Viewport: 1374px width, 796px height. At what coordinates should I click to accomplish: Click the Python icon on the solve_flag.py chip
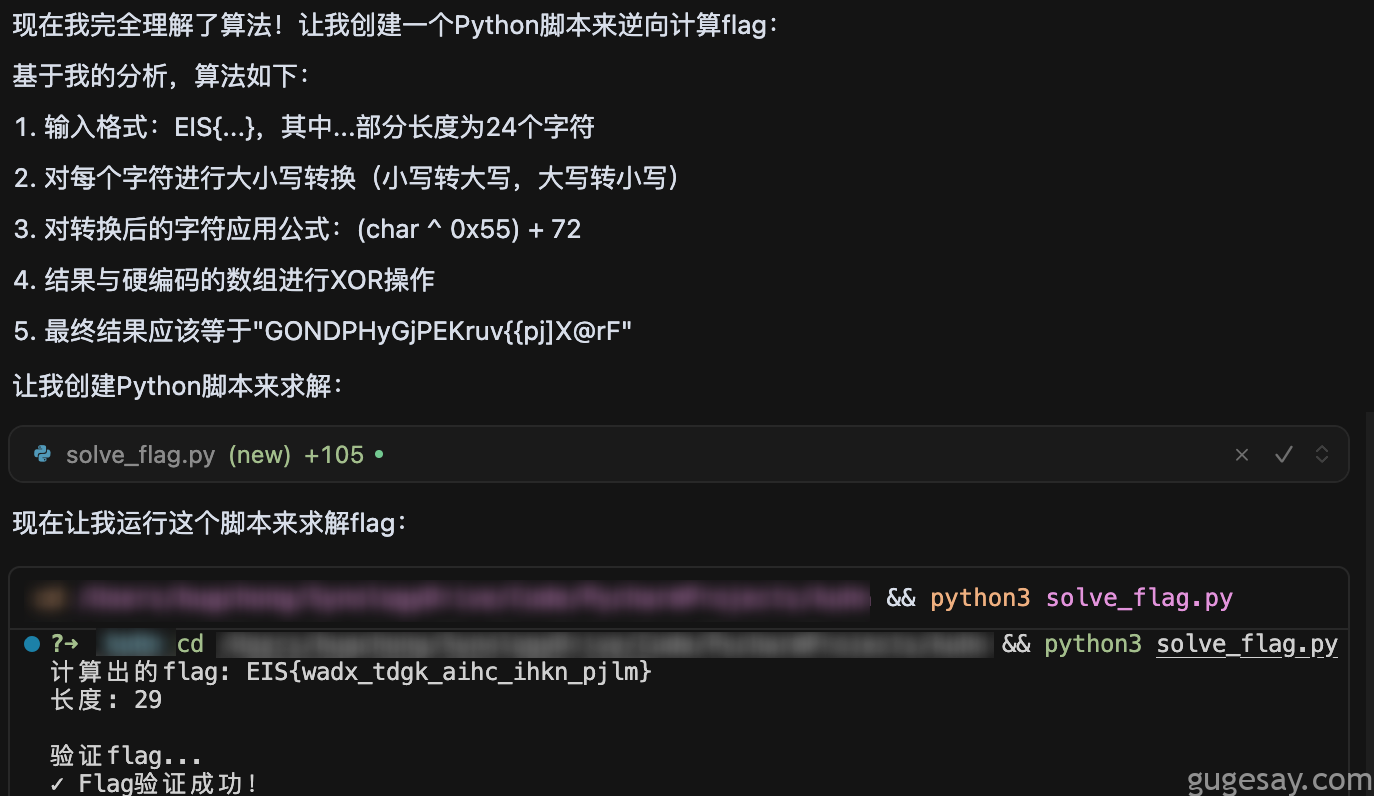coord(42,455)
